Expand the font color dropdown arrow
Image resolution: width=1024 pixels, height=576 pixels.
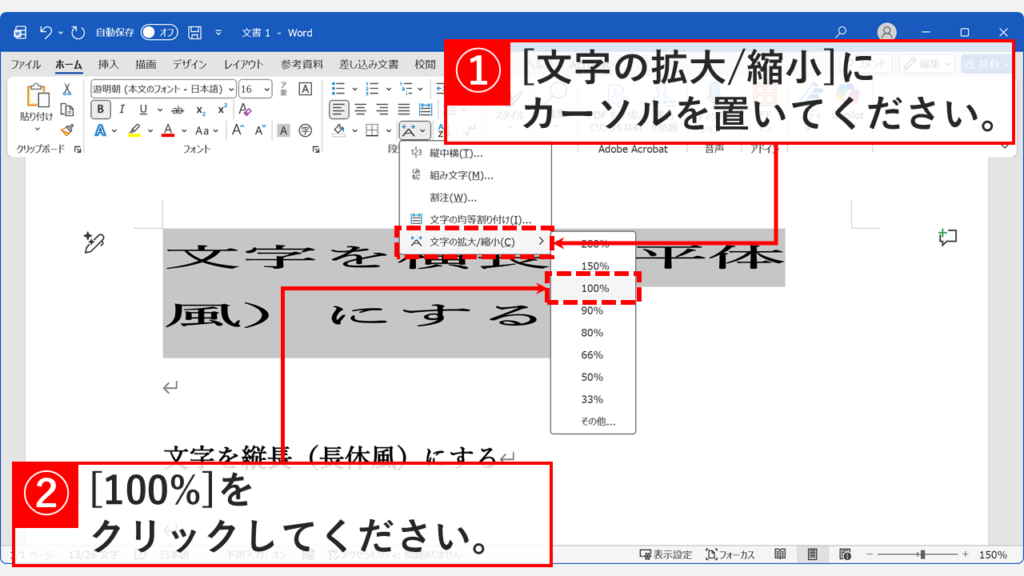184,131
